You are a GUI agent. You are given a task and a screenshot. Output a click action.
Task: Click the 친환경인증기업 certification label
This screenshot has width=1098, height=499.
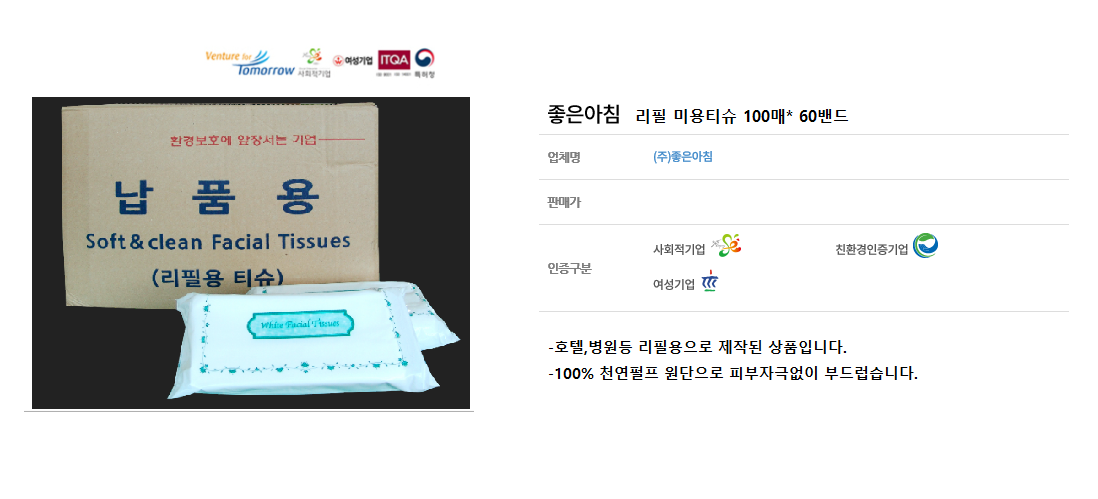pos(871,249)
